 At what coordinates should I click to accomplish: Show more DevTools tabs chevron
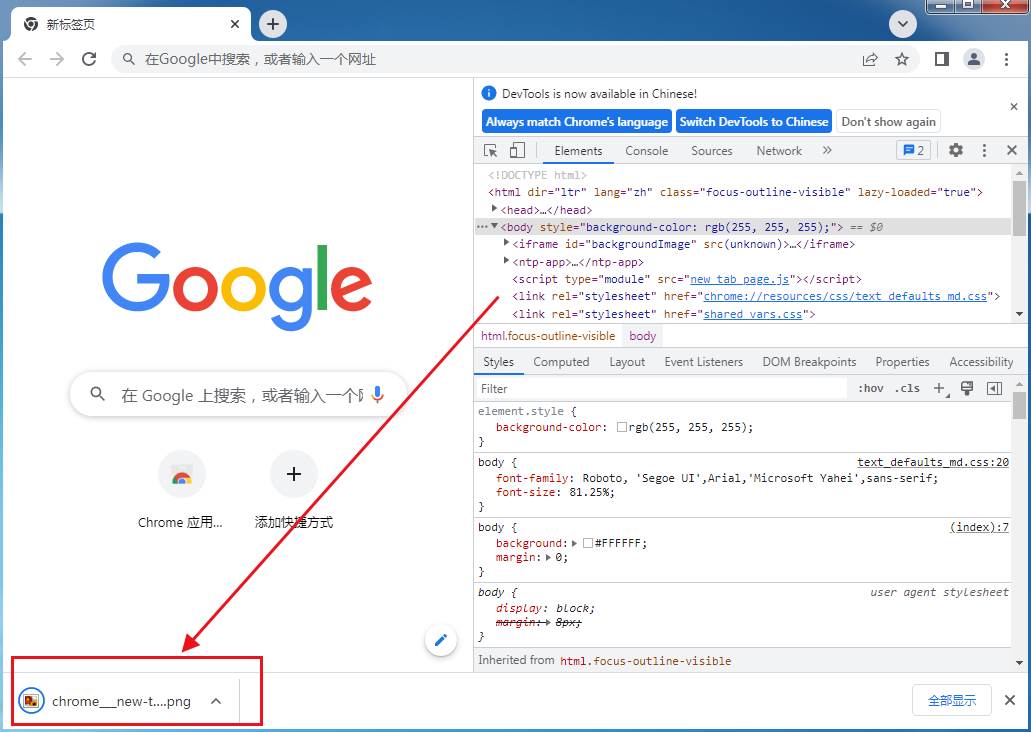[827, 151]
